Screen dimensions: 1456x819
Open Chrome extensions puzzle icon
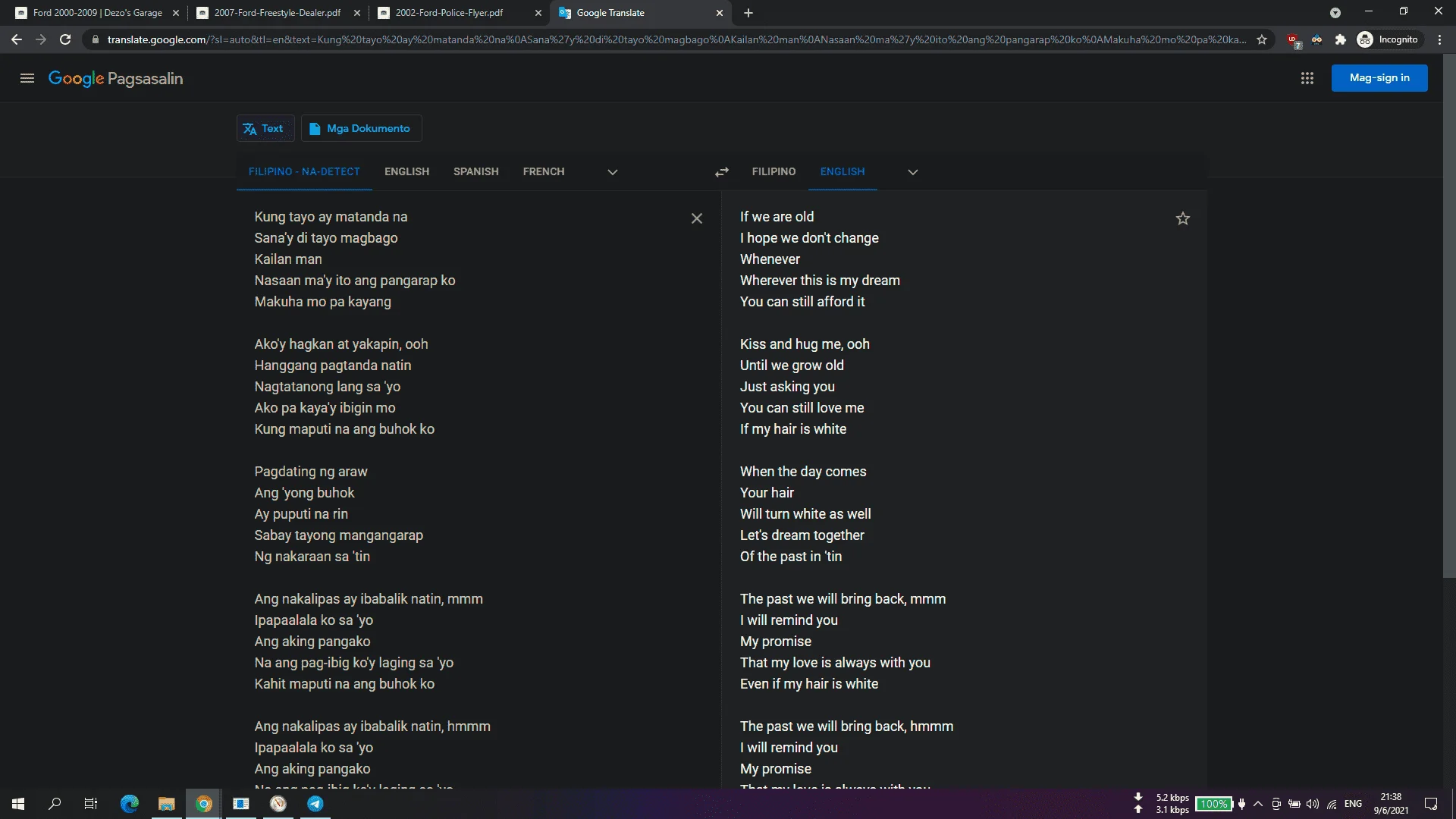(x=1340, y=39)
